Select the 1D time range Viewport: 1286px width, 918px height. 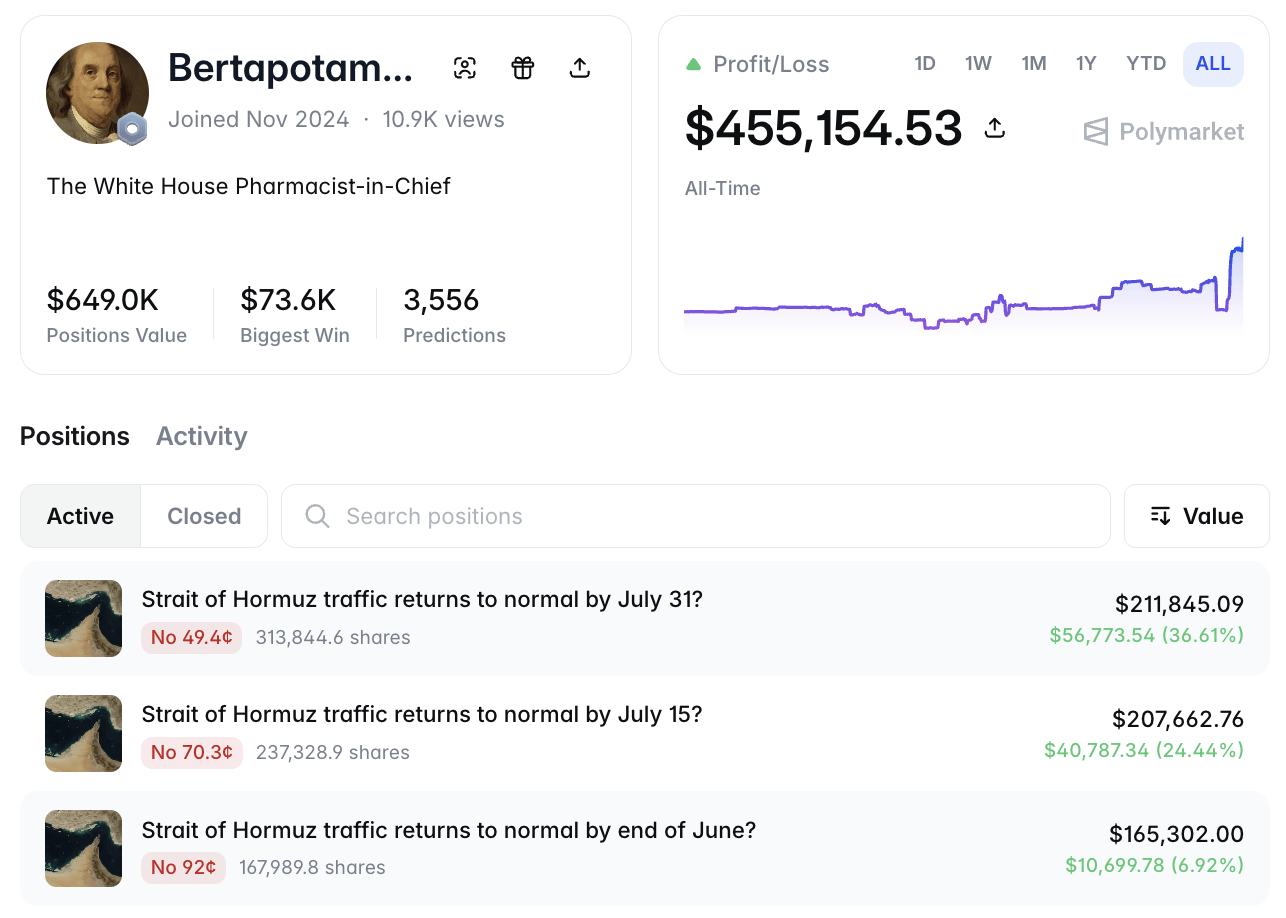[x=925, y=64]
